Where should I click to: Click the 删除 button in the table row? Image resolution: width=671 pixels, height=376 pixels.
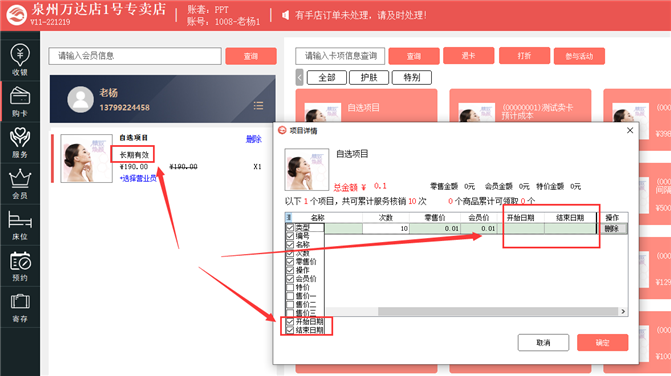(x=612, y=229)
